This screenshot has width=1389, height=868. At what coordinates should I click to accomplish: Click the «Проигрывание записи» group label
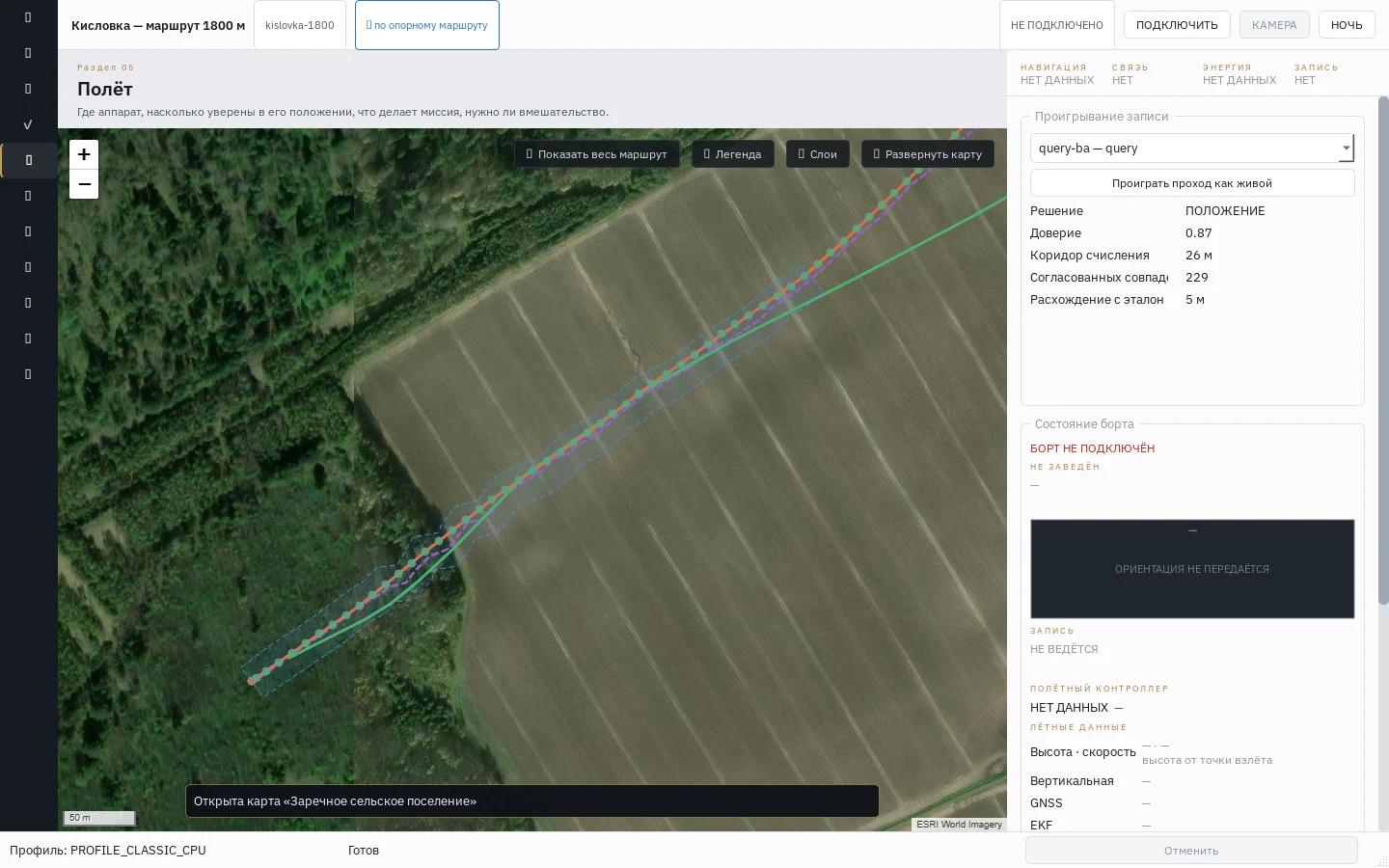1102,117
